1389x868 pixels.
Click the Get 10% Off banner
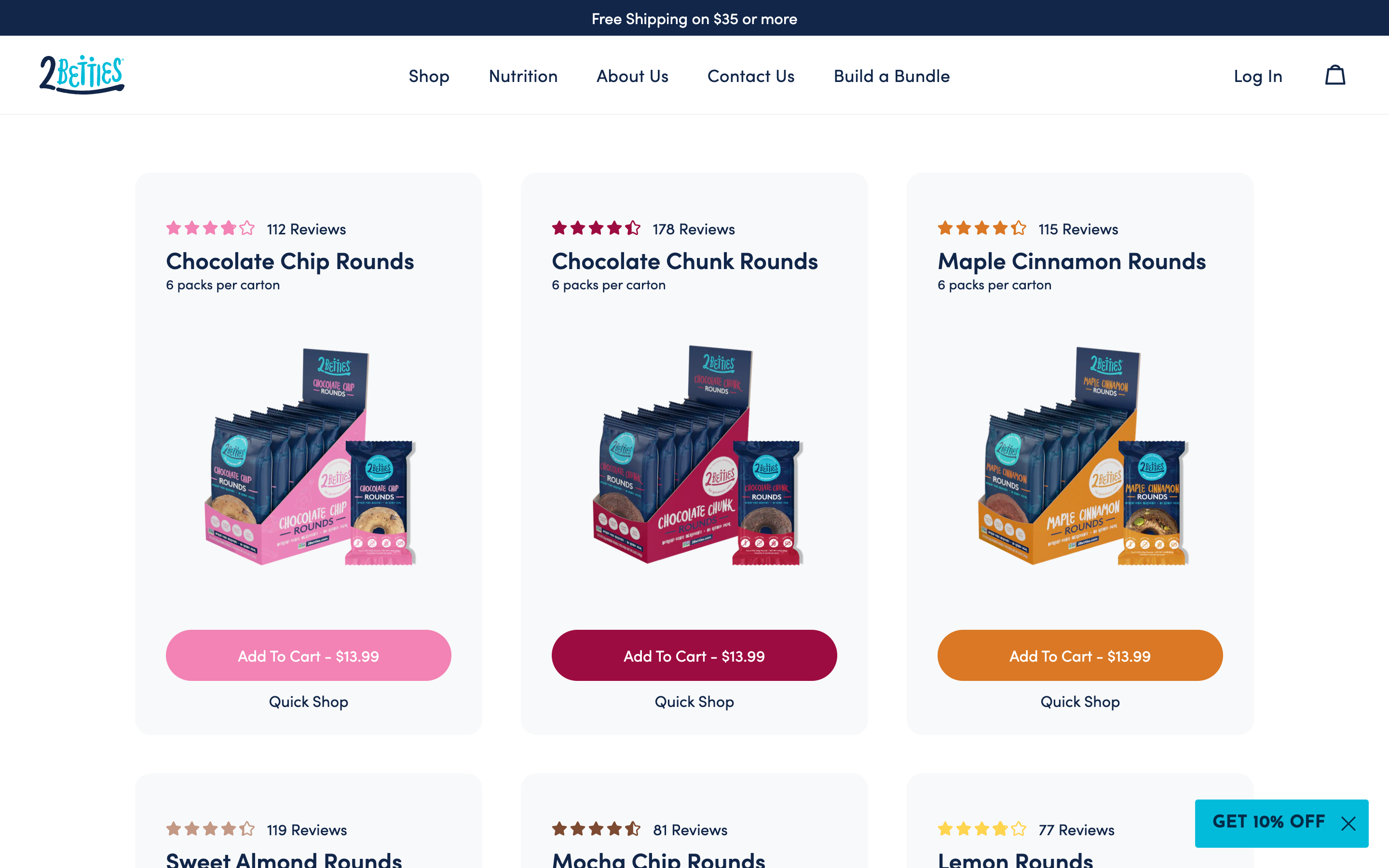[x=1268, y=823]
